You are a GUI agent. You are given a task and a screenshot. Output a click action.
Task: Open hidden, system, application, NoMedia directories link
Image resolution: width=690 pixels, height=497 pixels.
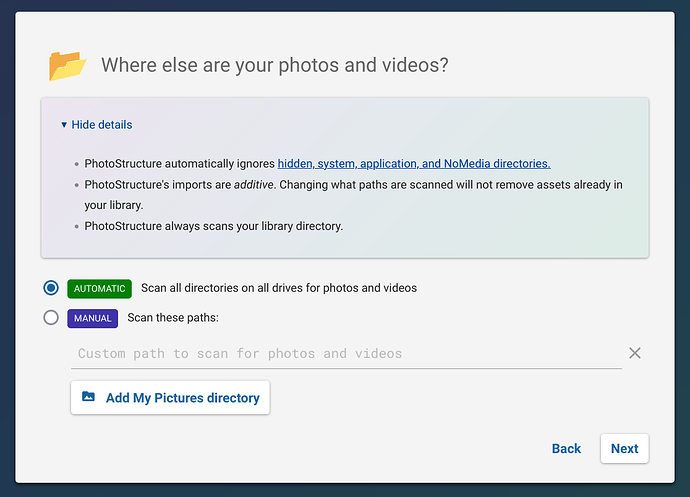tap(414, 164)
